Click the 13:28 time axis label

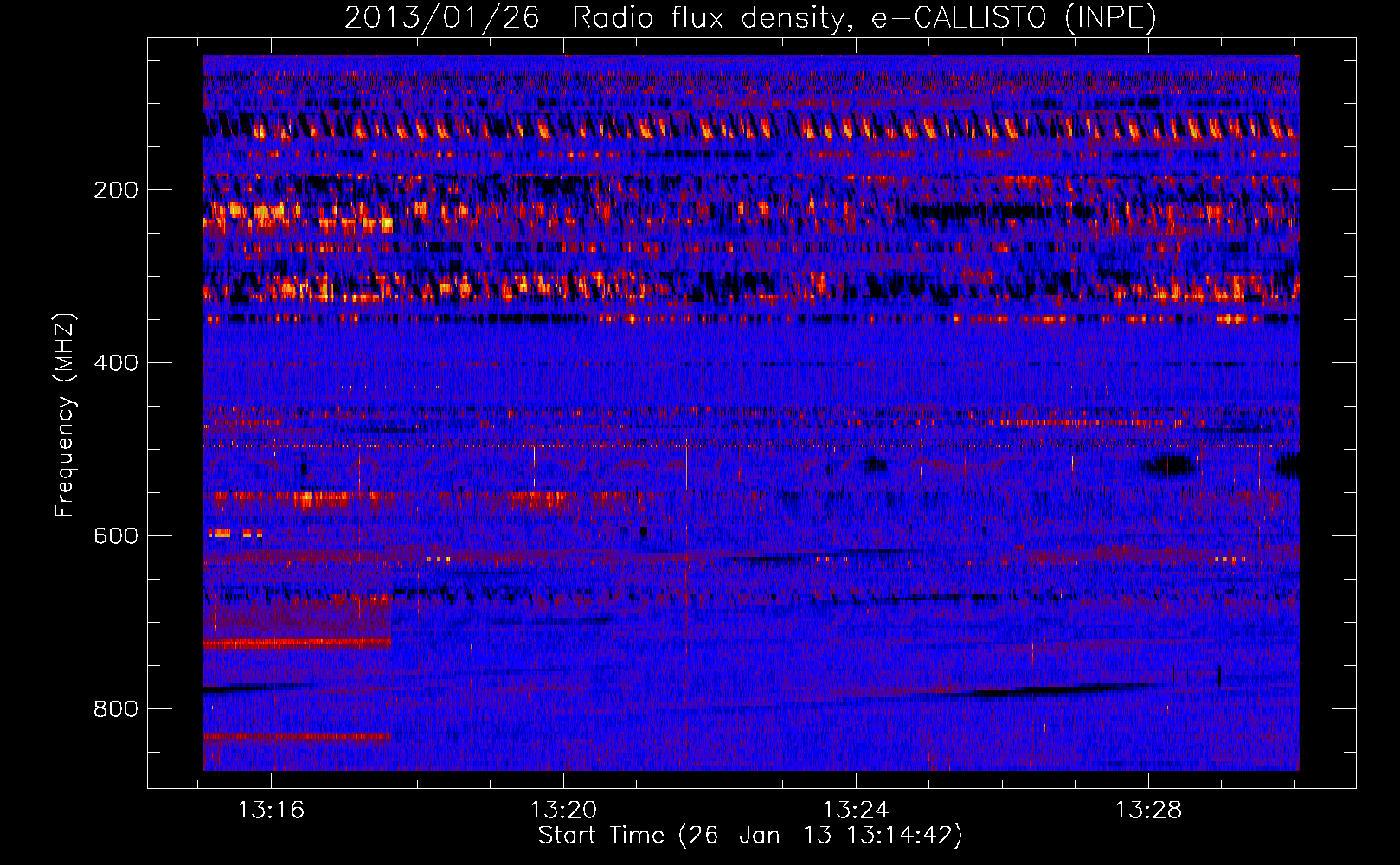[x=1148, y=811]
